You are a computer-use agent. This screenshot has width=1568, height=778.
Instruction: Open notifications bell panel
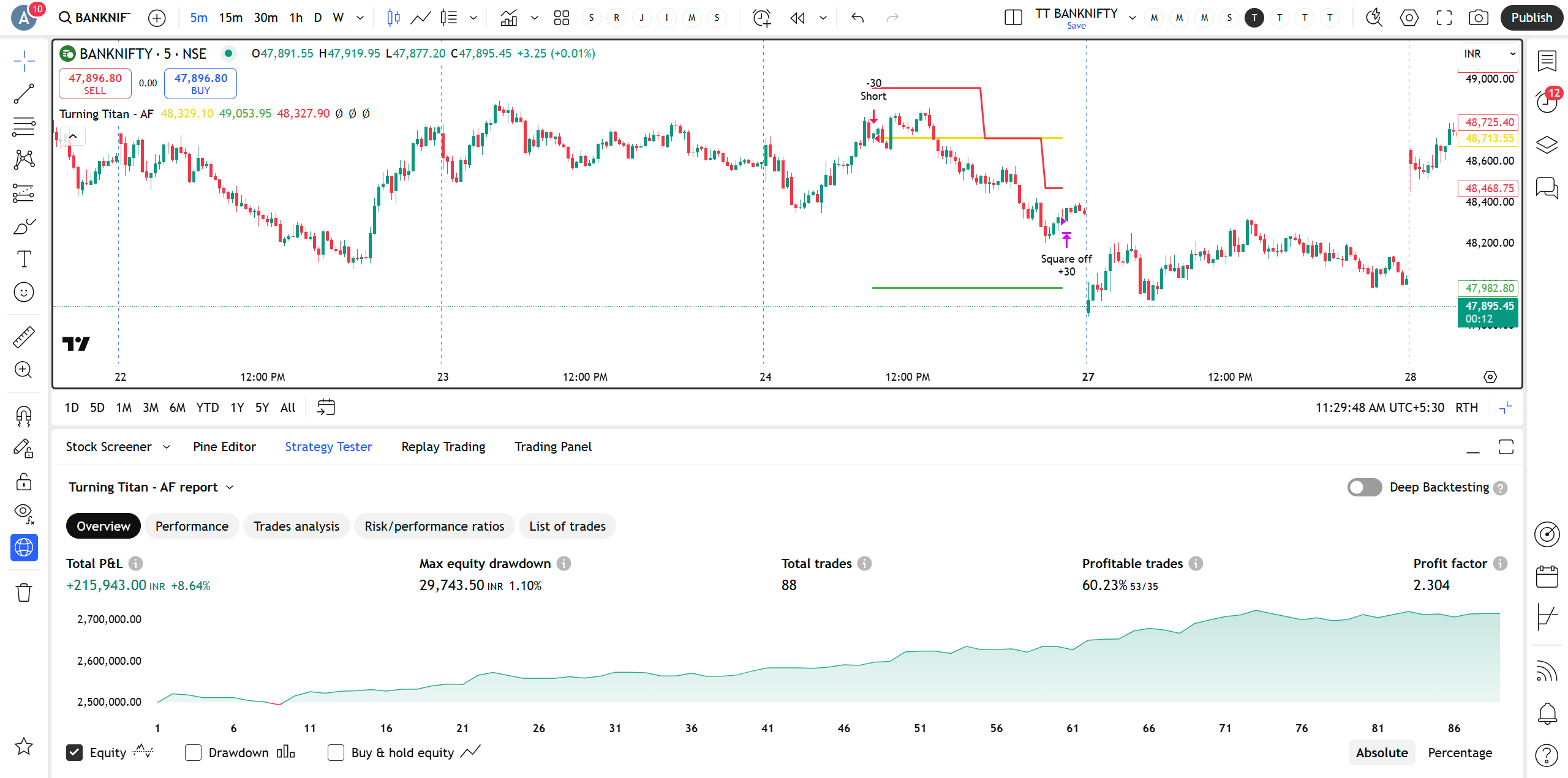pyautogui.click(x=1547, y=713)
